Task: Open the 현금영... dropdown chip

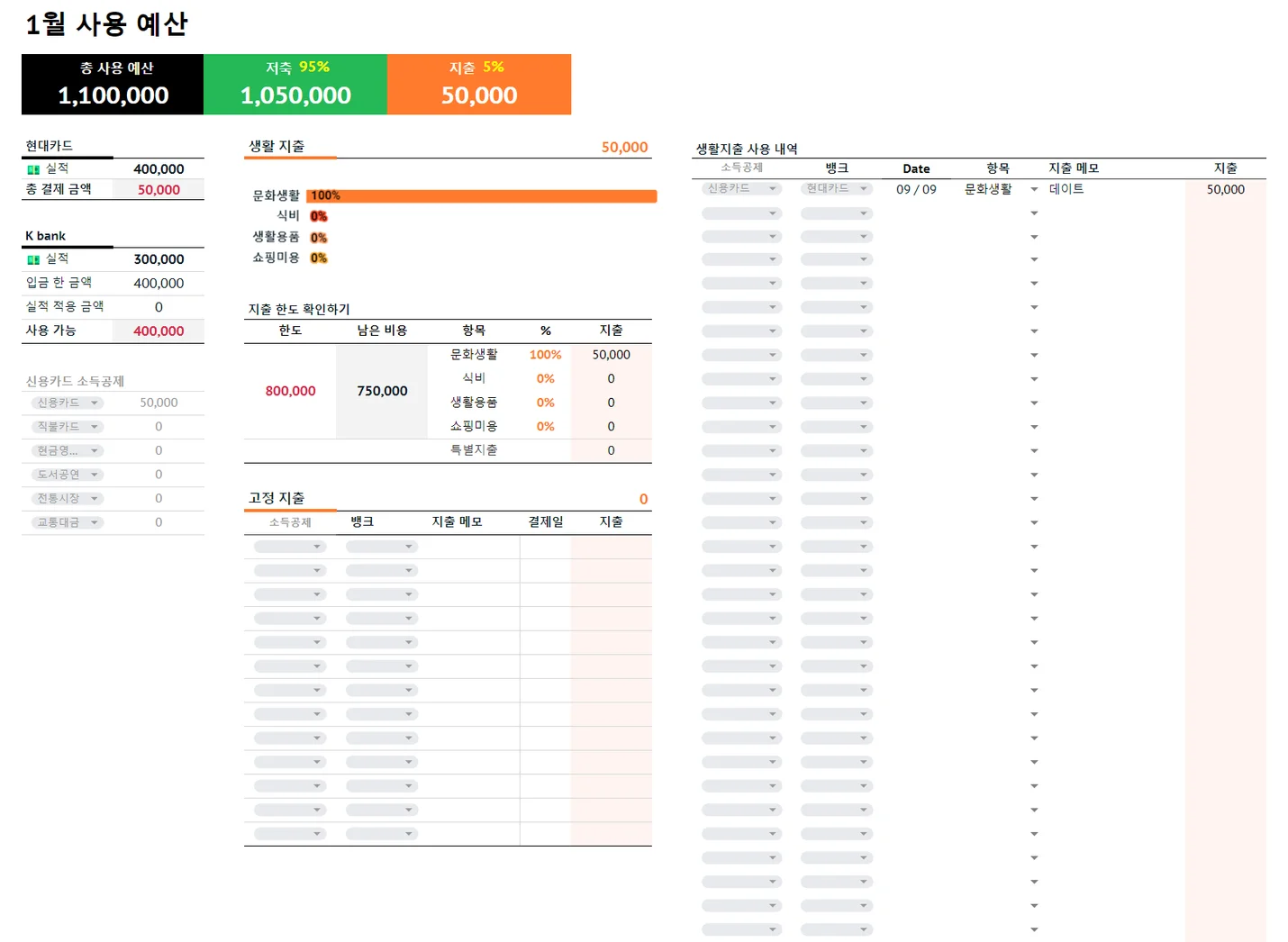Action: (x=68, y=450)
